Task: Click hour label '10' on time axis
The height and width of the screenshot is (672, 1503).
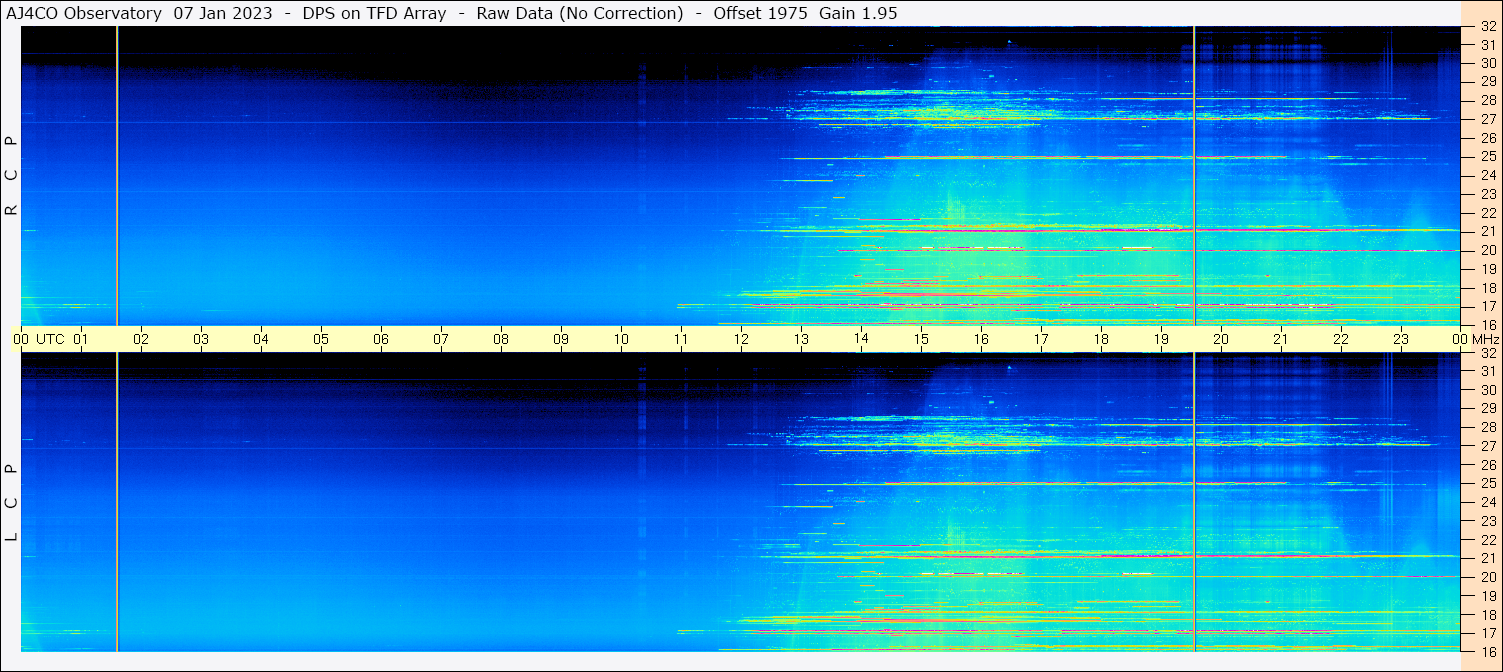Action: tap(621, 339)
